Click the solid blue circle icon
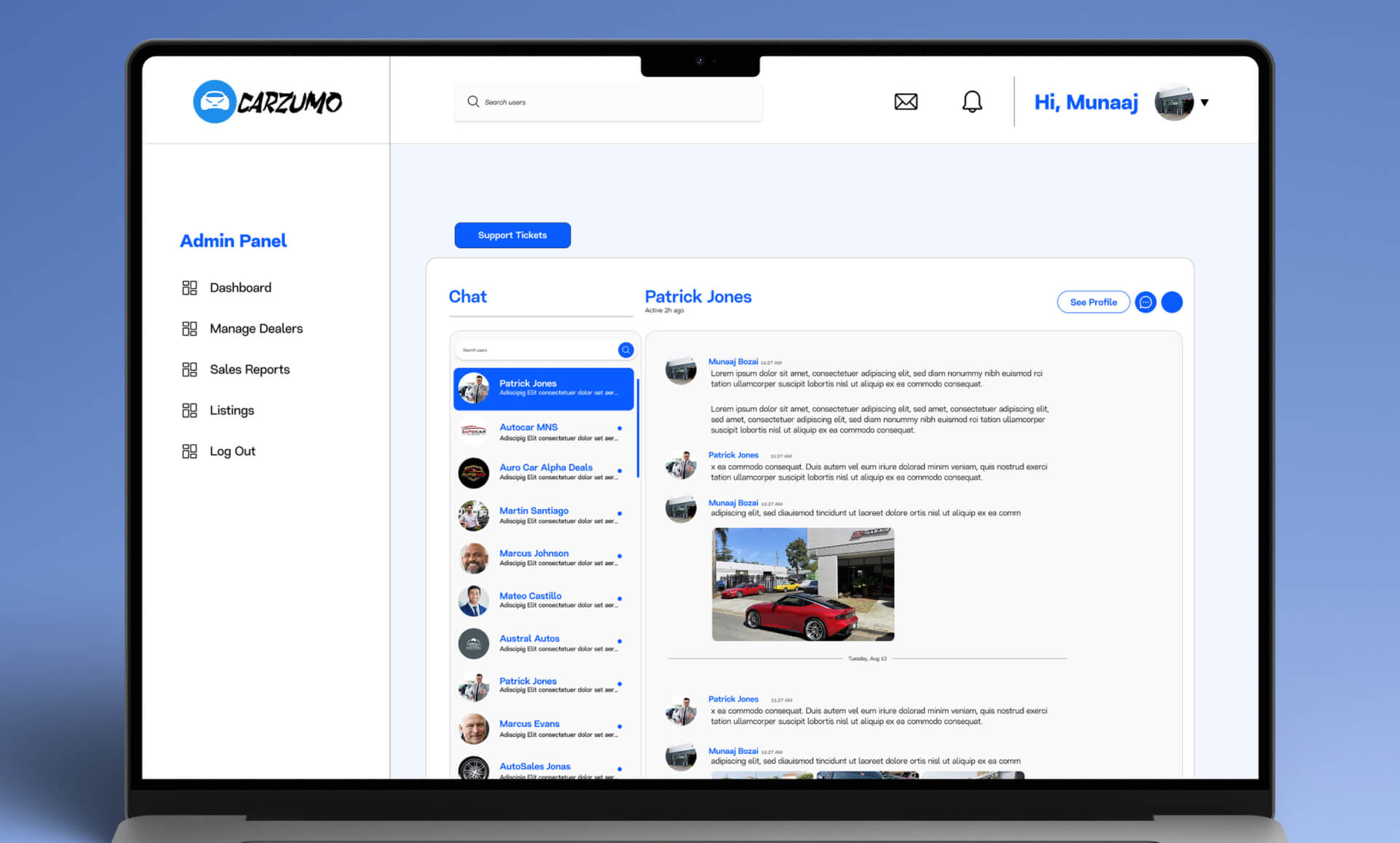The height and width of the screenshot is (843, 1400). [x=1172, y=302]
